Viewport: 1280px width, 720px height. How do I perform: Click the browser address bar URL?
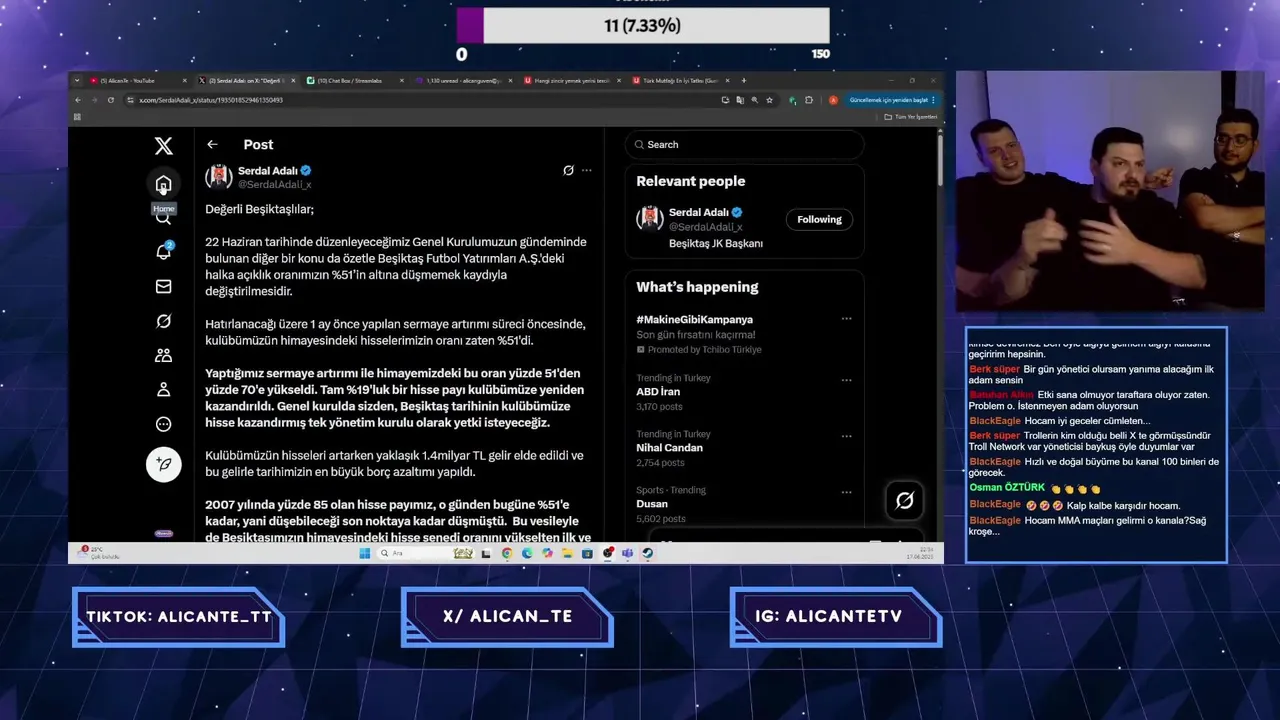[210, 100]
